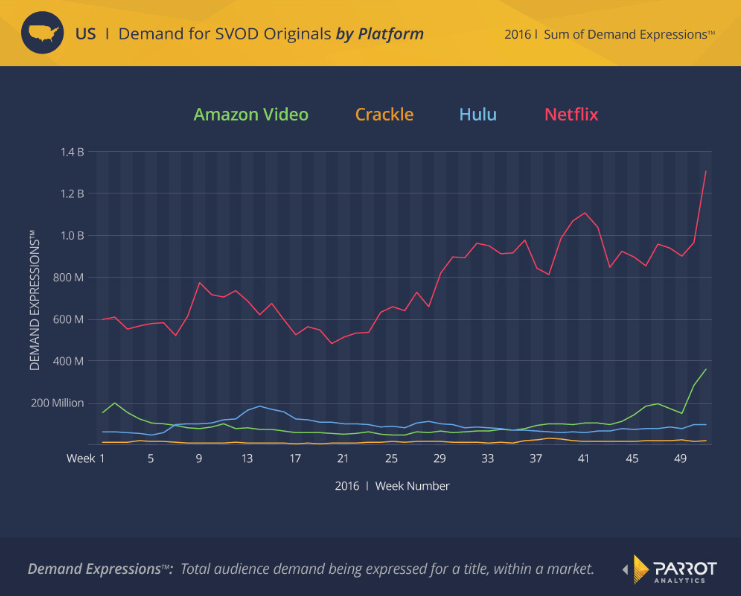The image size is (741, 596).
Task: Toggle the Crackle legend label
Action: click(x=384, y=114)
